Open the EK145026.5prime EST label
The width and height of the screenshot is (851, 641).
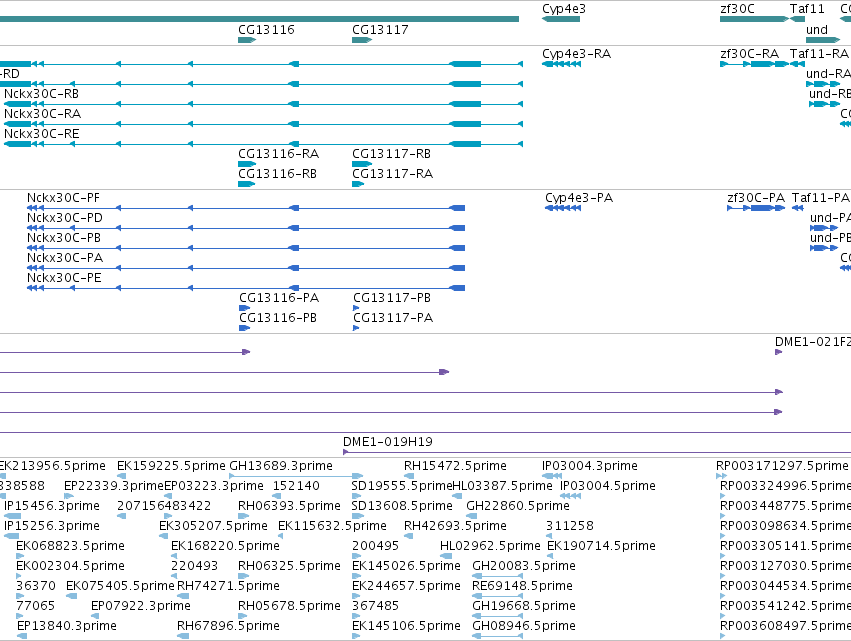coord(406,566)
